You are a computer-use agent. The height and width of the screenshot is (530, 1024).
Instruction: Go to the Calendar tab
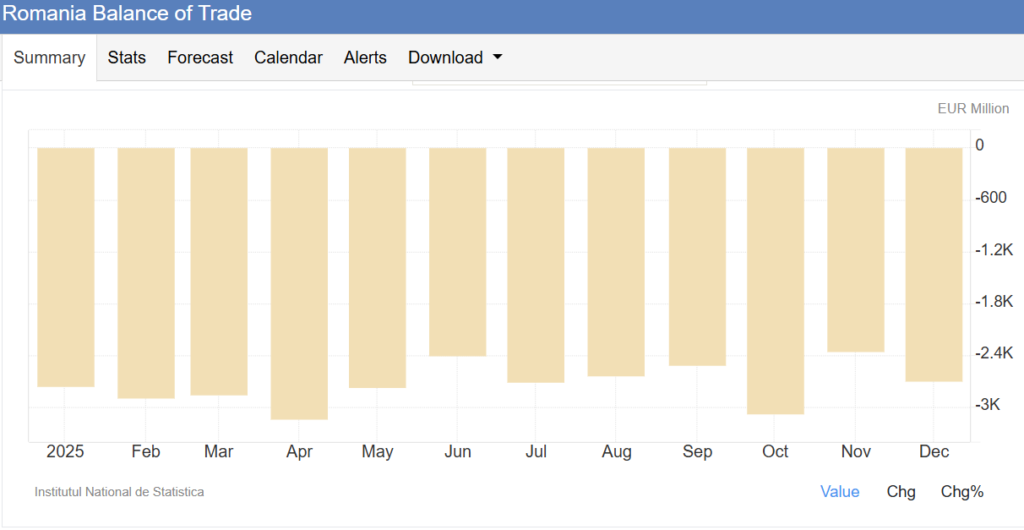click(x=288, y=58)
